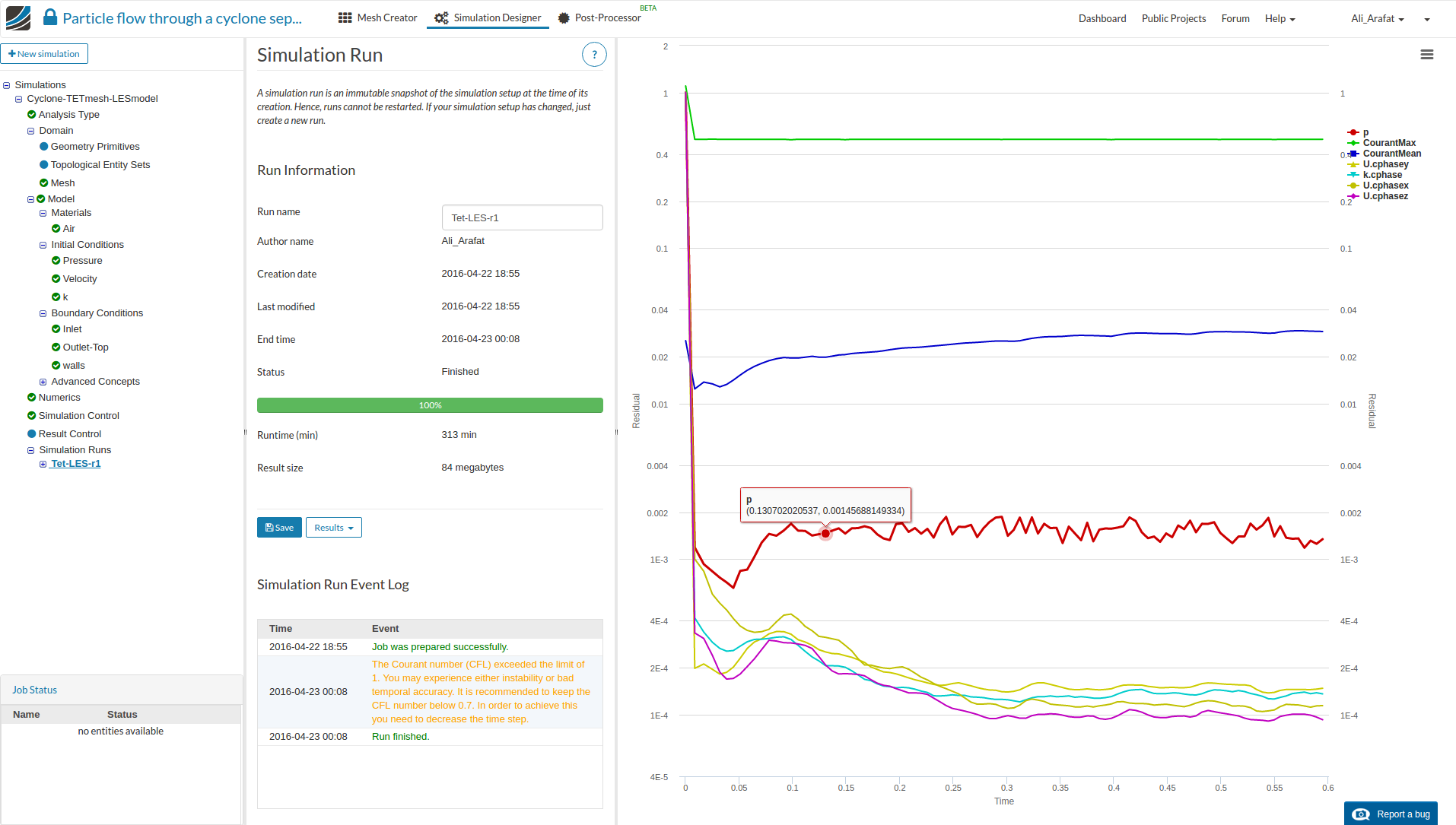Open the Results dropdown button
The width and height of the screenshot is (1456, 825).
coord(333,528)
